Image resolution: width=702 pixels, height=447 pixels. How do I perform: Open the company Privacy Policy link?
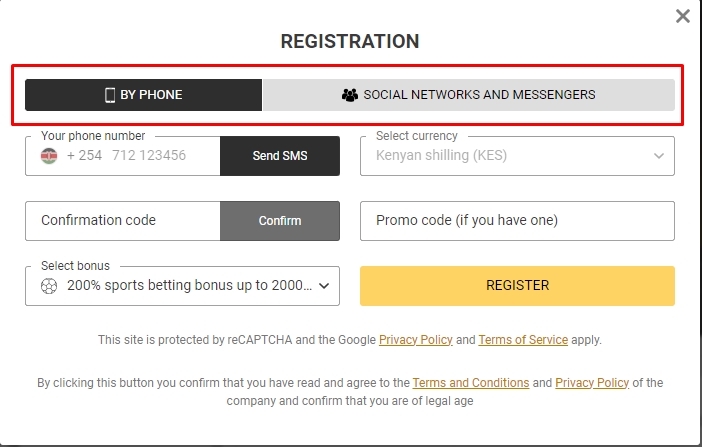(x=592, y=383)
